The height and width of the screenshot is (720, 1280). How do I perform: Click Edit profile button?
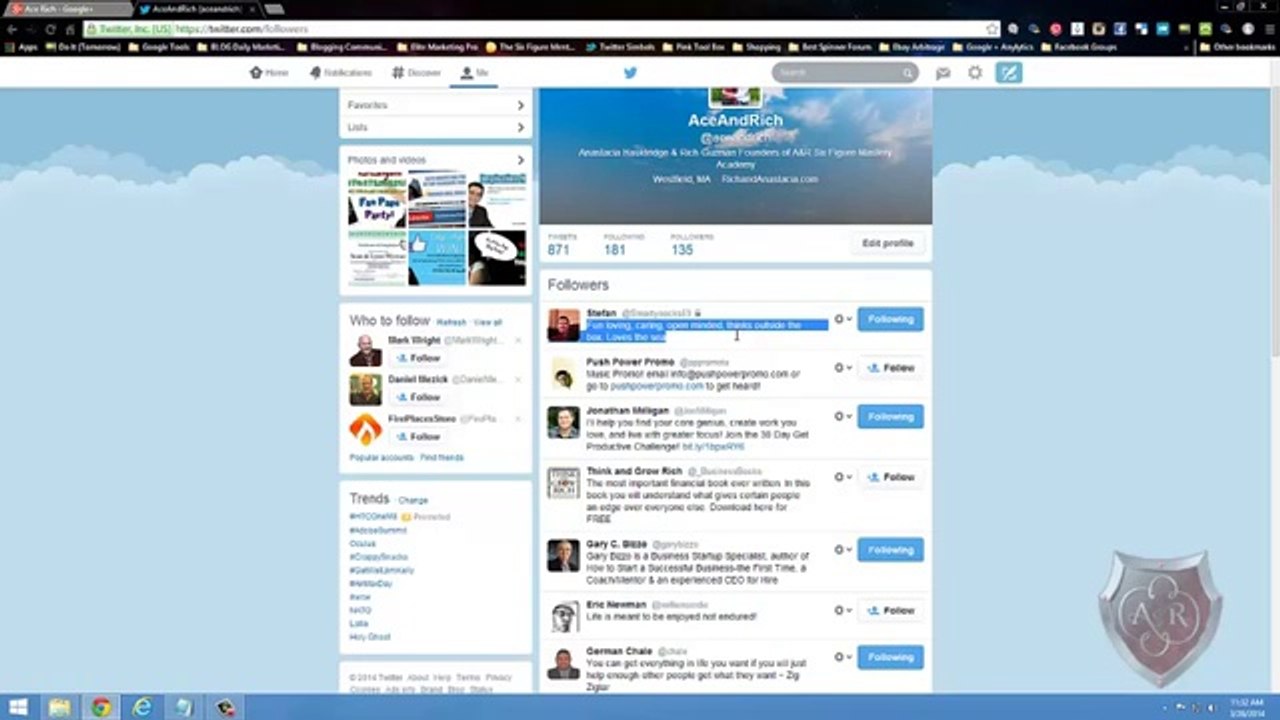click(x=888, y=243)
